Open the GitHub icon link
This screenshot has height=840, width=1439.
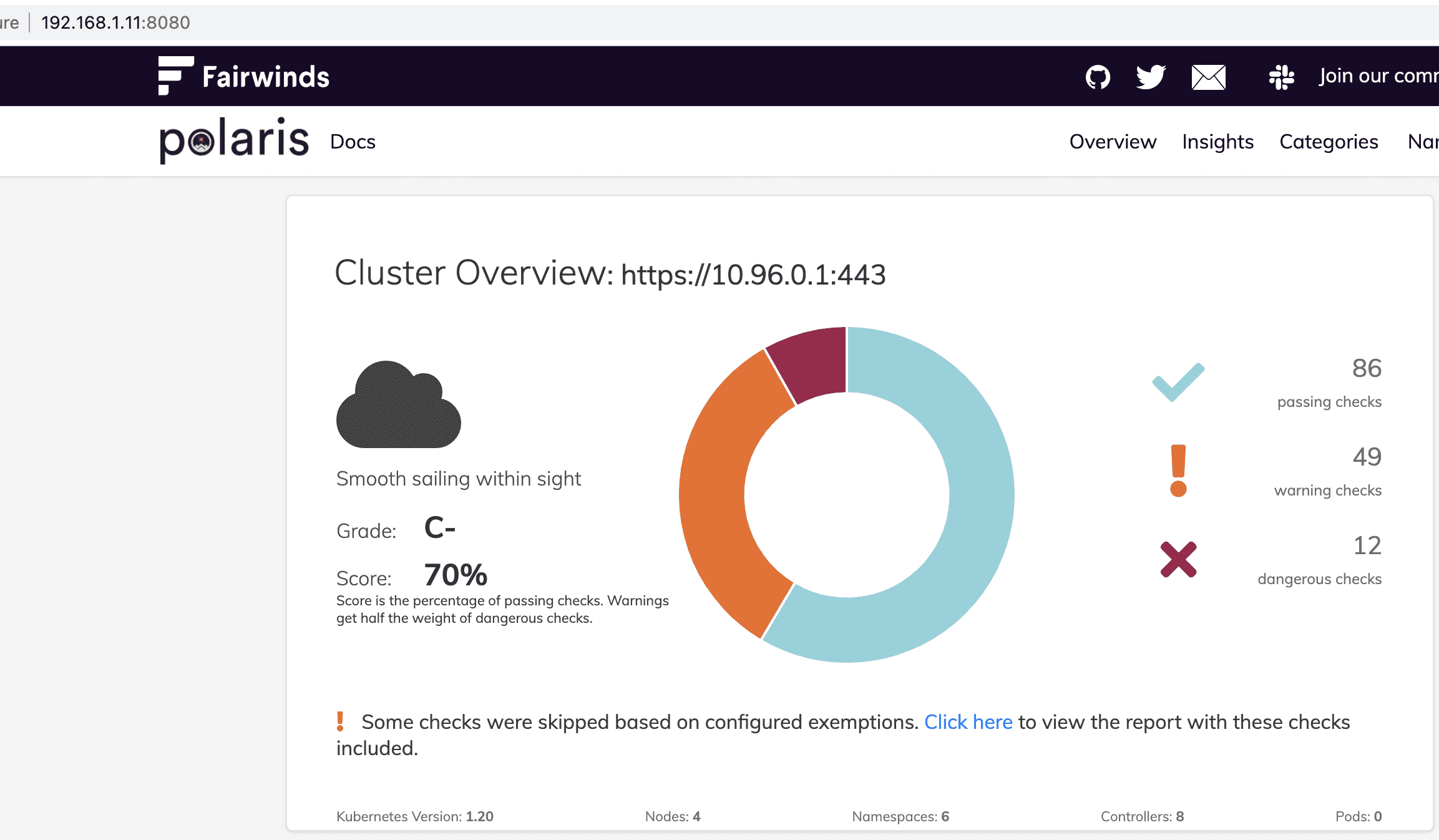click(1098, 77)
